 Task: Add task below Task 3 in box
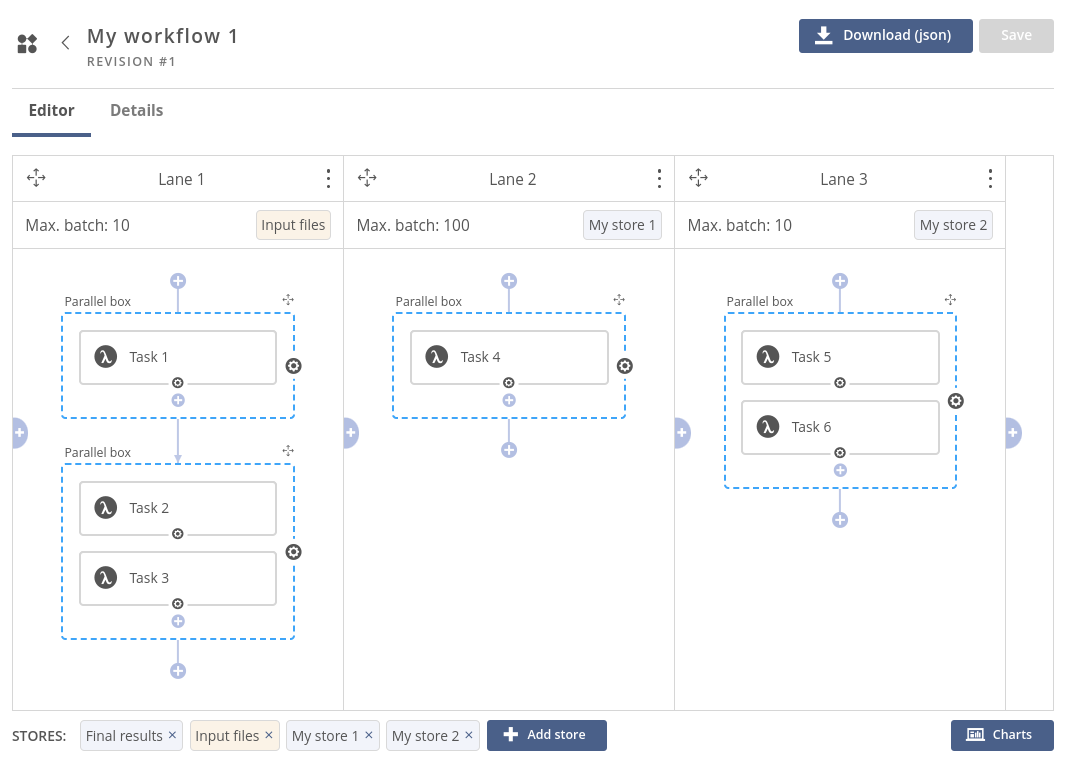coord(178,621)
